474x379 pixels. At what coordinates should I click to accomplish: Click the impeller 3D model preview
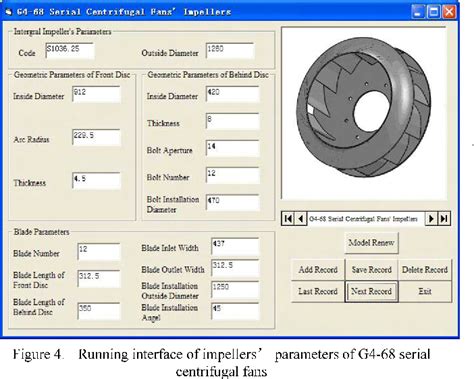(x=364, y=113)
